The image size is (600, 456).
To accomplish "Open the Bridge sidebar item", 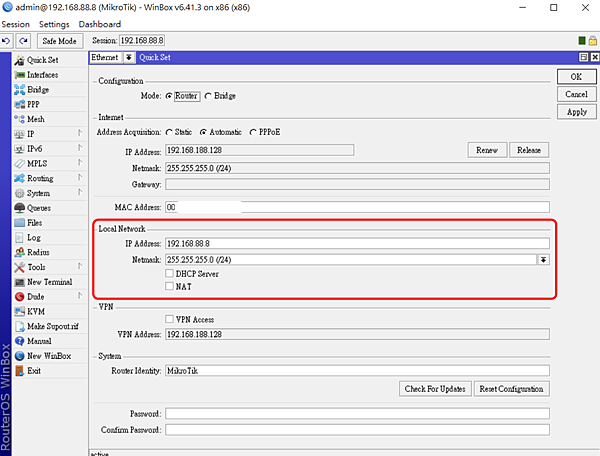I will pyautogui.click(x=50, y=90).
